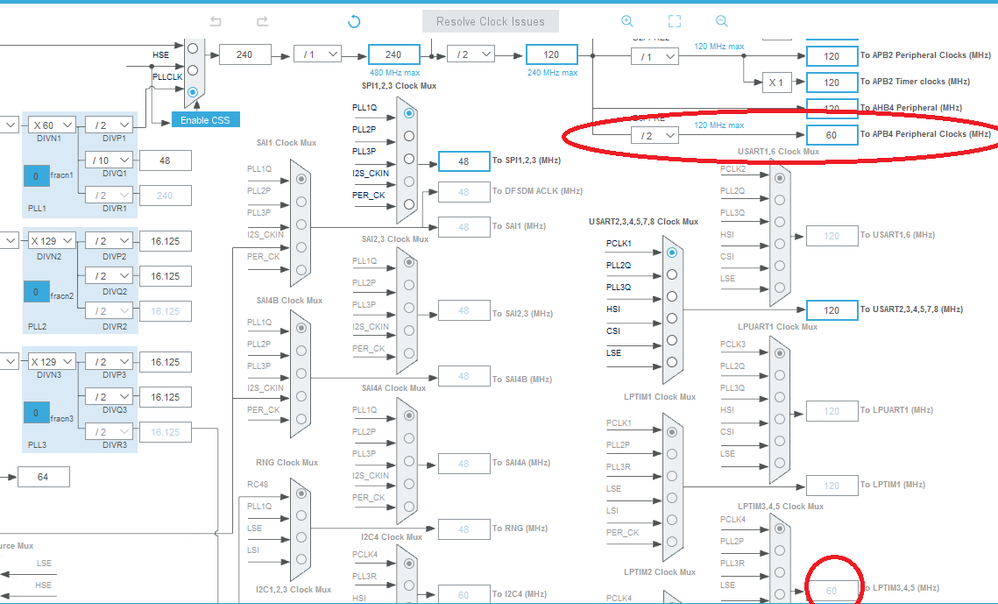
Task: Open the DIVP3 divider dropdown
Action: [109, 362]
